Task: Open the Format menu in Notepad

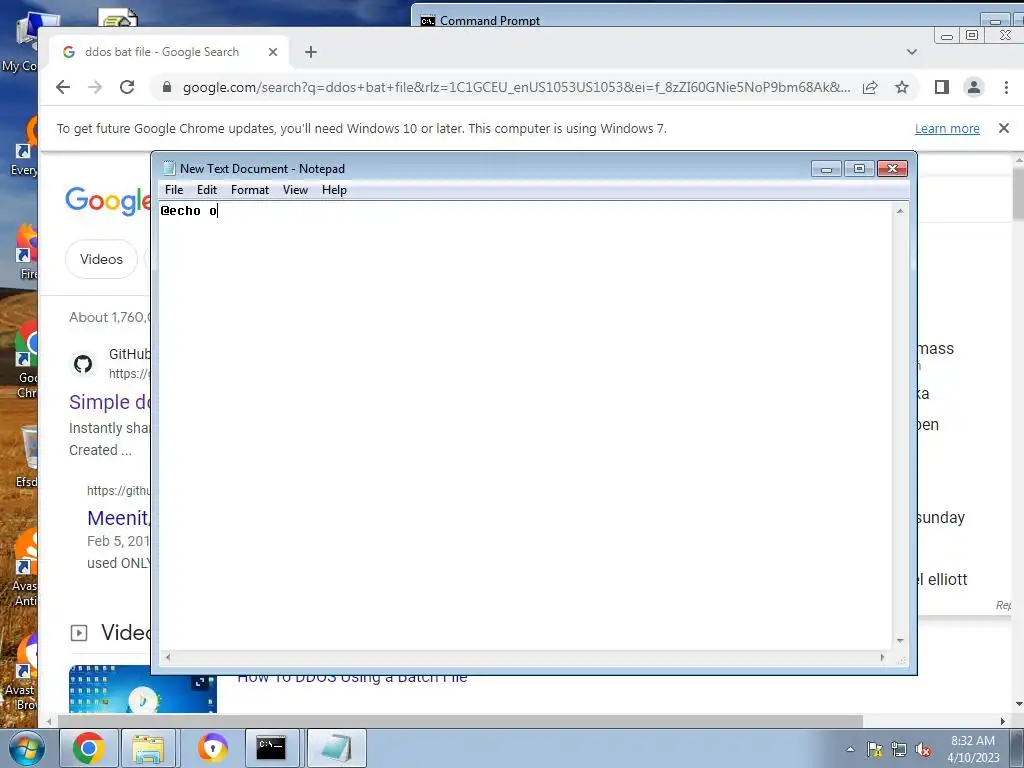Action: point(249,190)
